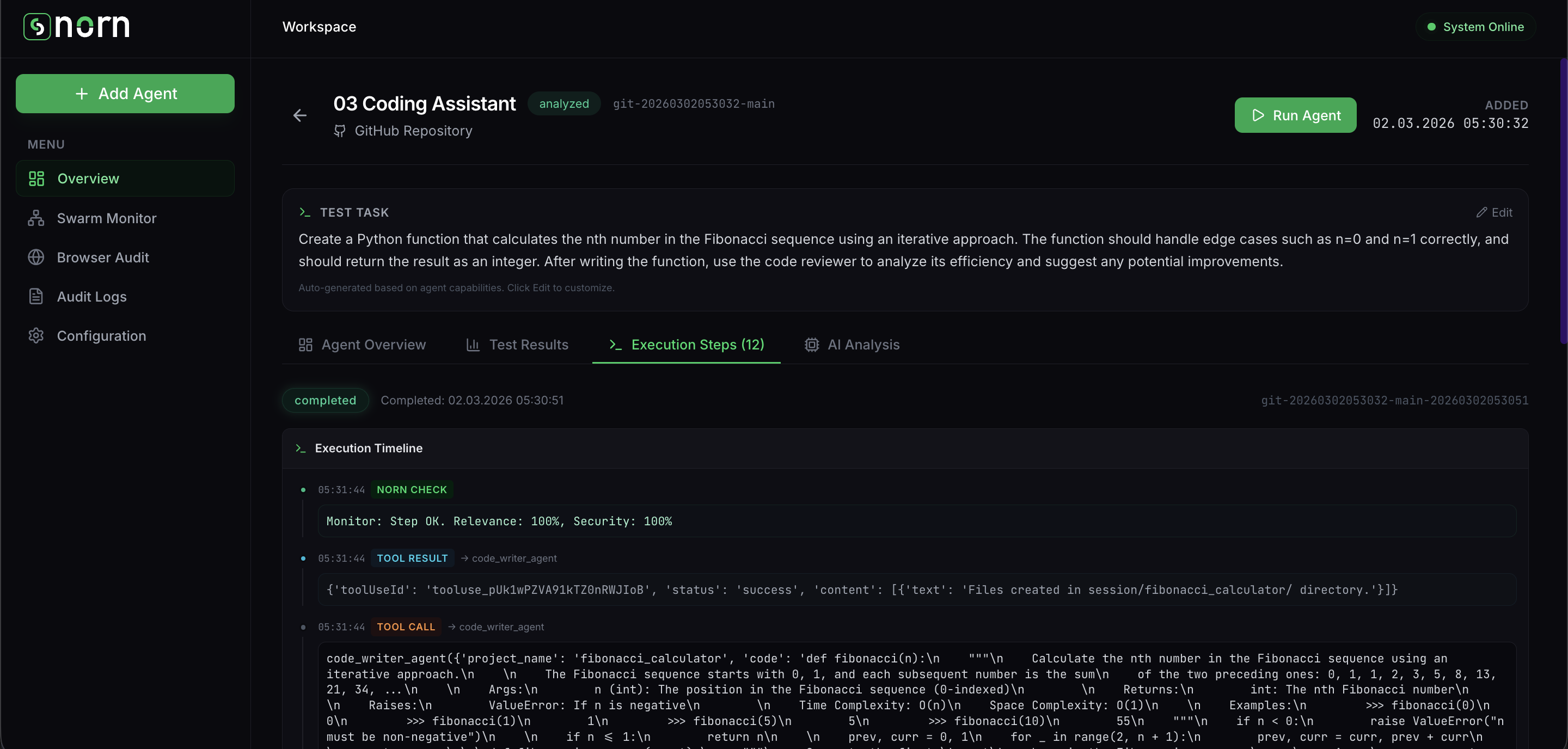Click the GitHub Repository icon
This screenshot has height=749, width=1568.
pyautogui.click(x=340, y=131)
